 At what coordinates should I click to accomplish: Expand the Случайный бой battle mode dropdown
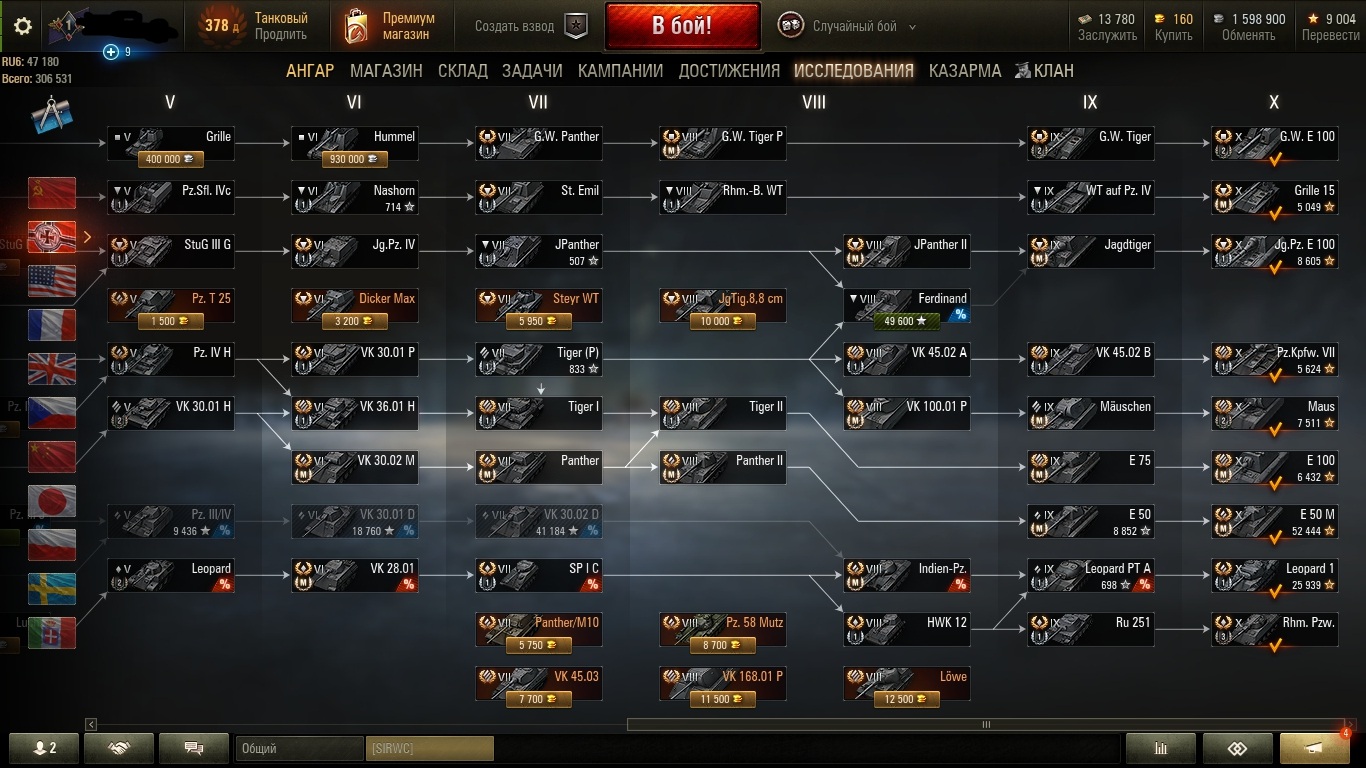click(912, 27)
